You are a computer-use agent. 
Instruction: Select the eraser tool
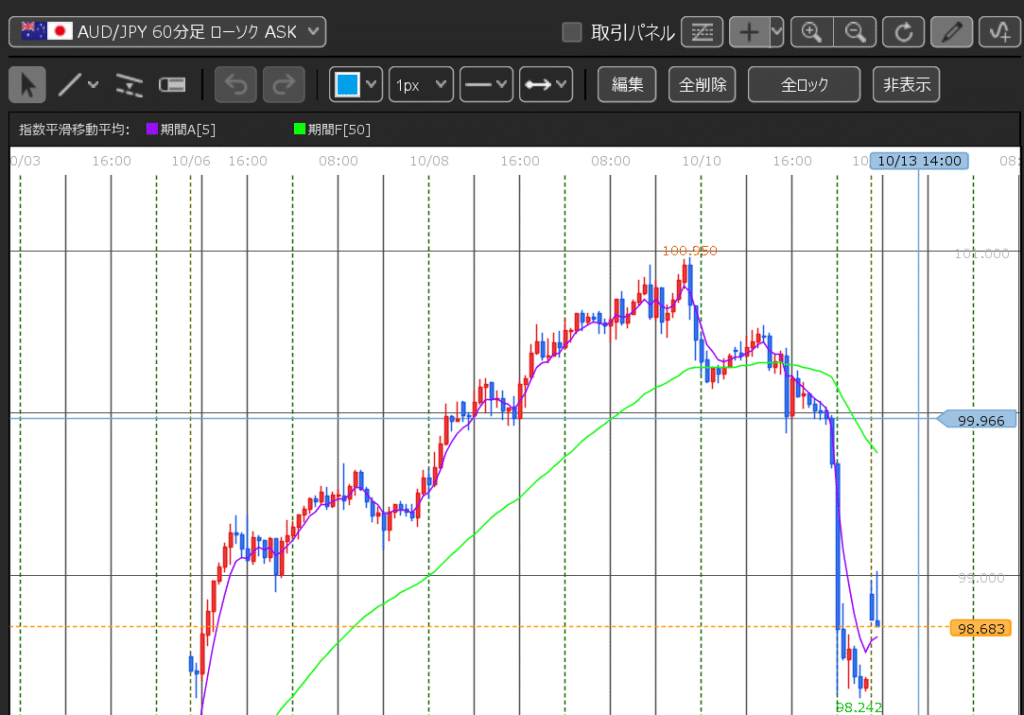(x=172, y=85)
